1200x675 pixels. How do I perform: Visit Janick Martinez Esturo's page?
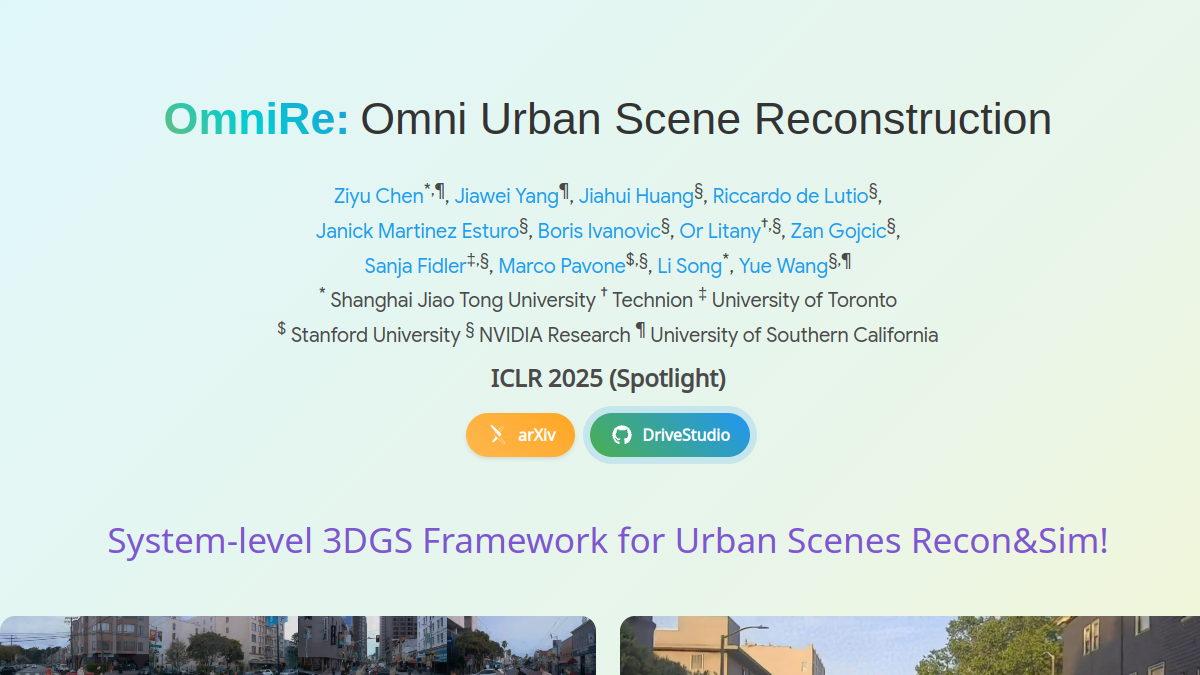(x=417, y=231)
